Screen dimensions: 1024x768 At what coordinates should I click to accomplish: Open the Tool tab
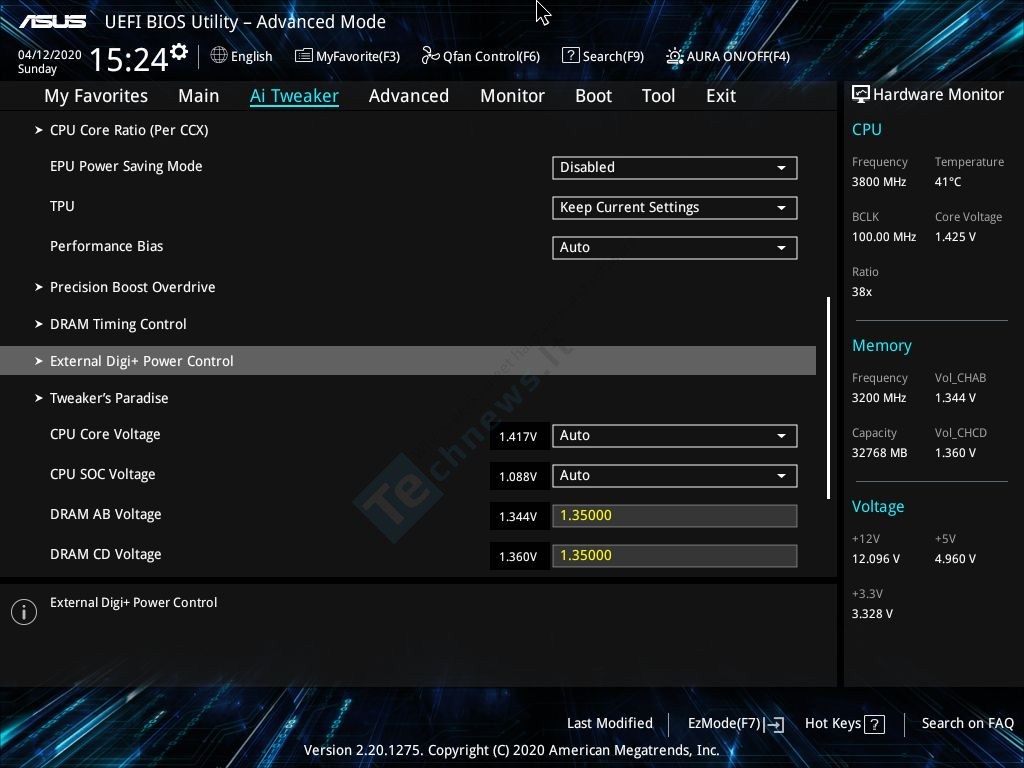(658, 96)
